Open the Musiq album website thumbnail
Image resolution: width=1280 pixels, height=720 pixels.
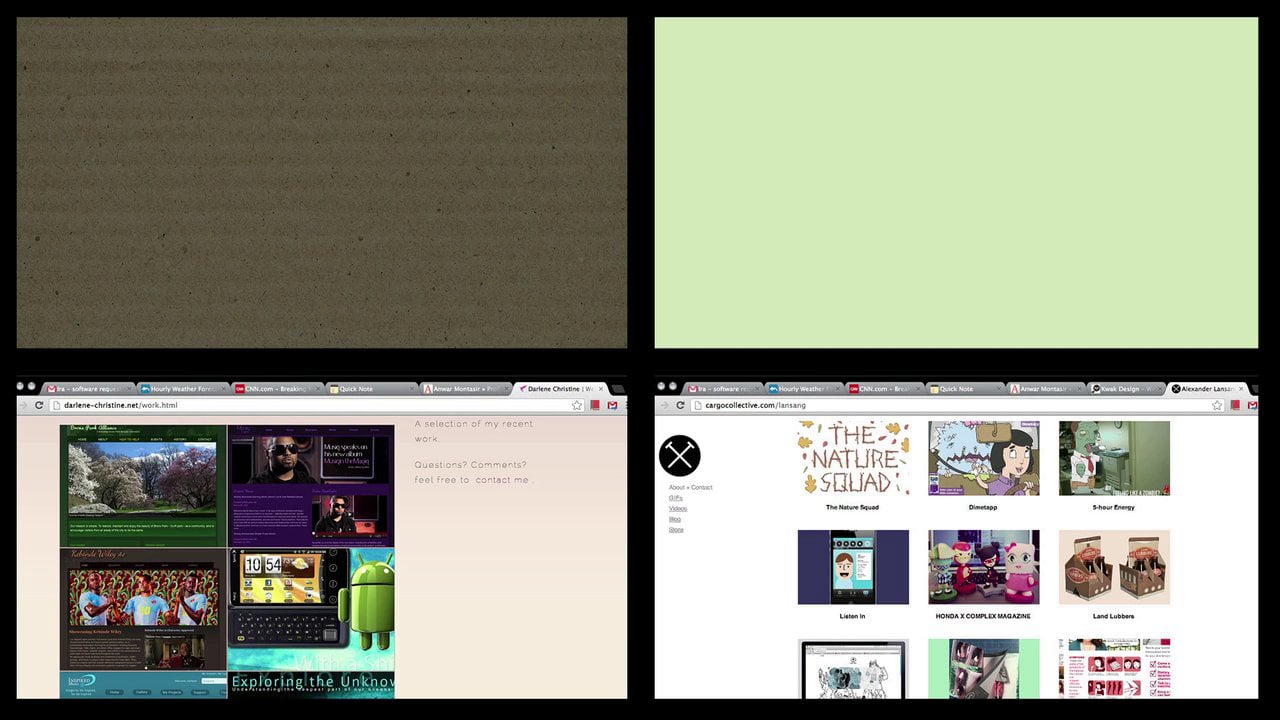311,485
